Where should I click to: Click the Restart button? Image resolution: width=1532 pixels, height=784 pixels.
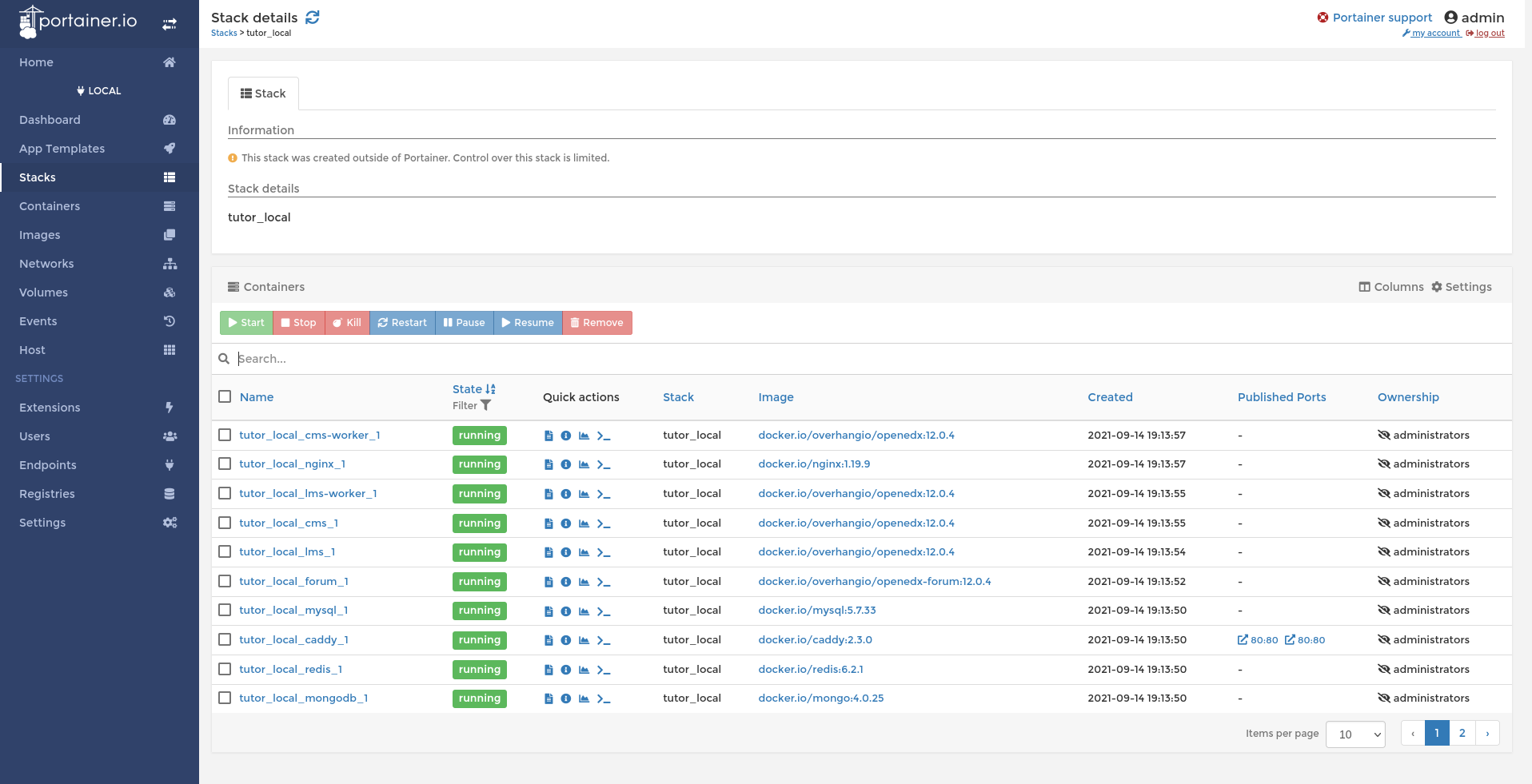pos(402,323)
